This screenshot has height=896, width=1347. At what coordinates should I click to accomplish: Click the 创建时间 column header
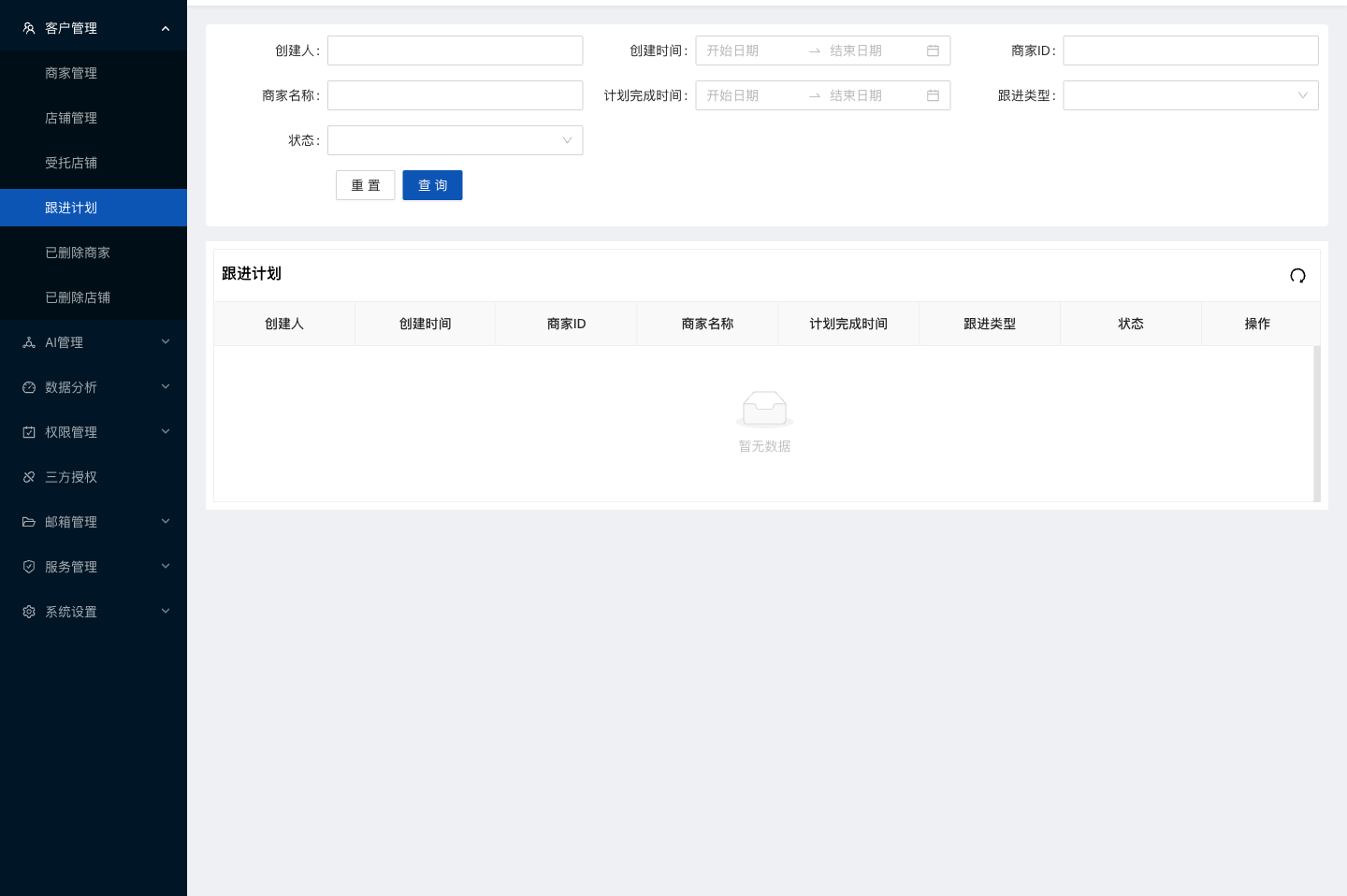click(x=426, y=324)
